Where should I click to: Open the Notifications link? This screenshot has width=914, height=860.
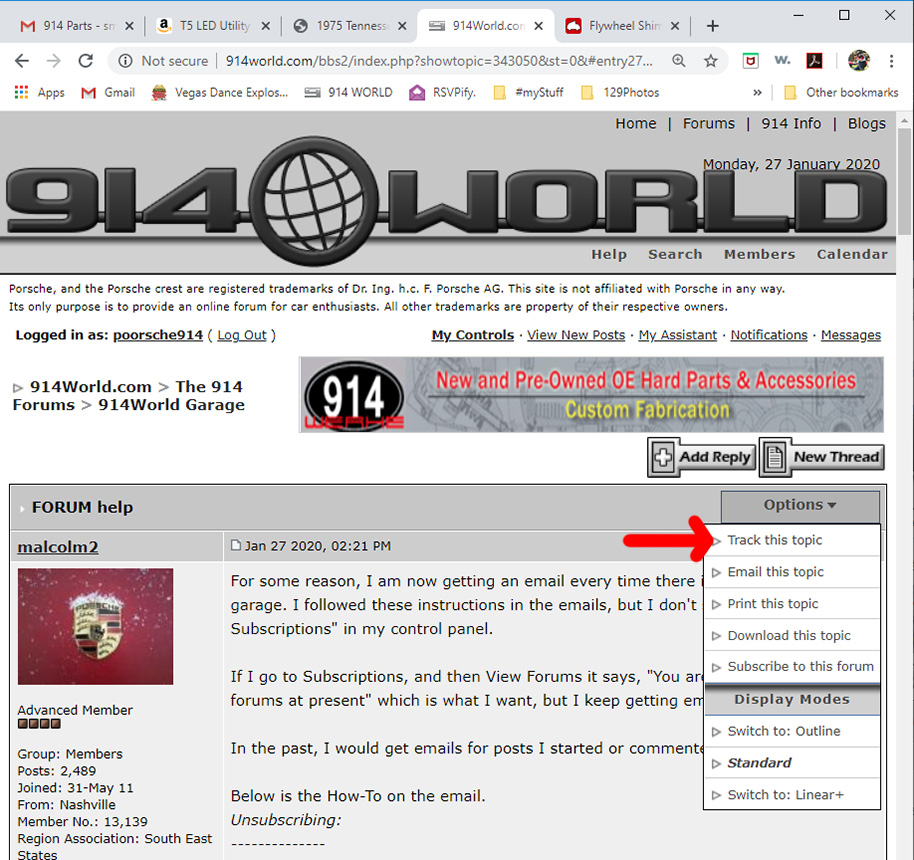coord(769,335)
